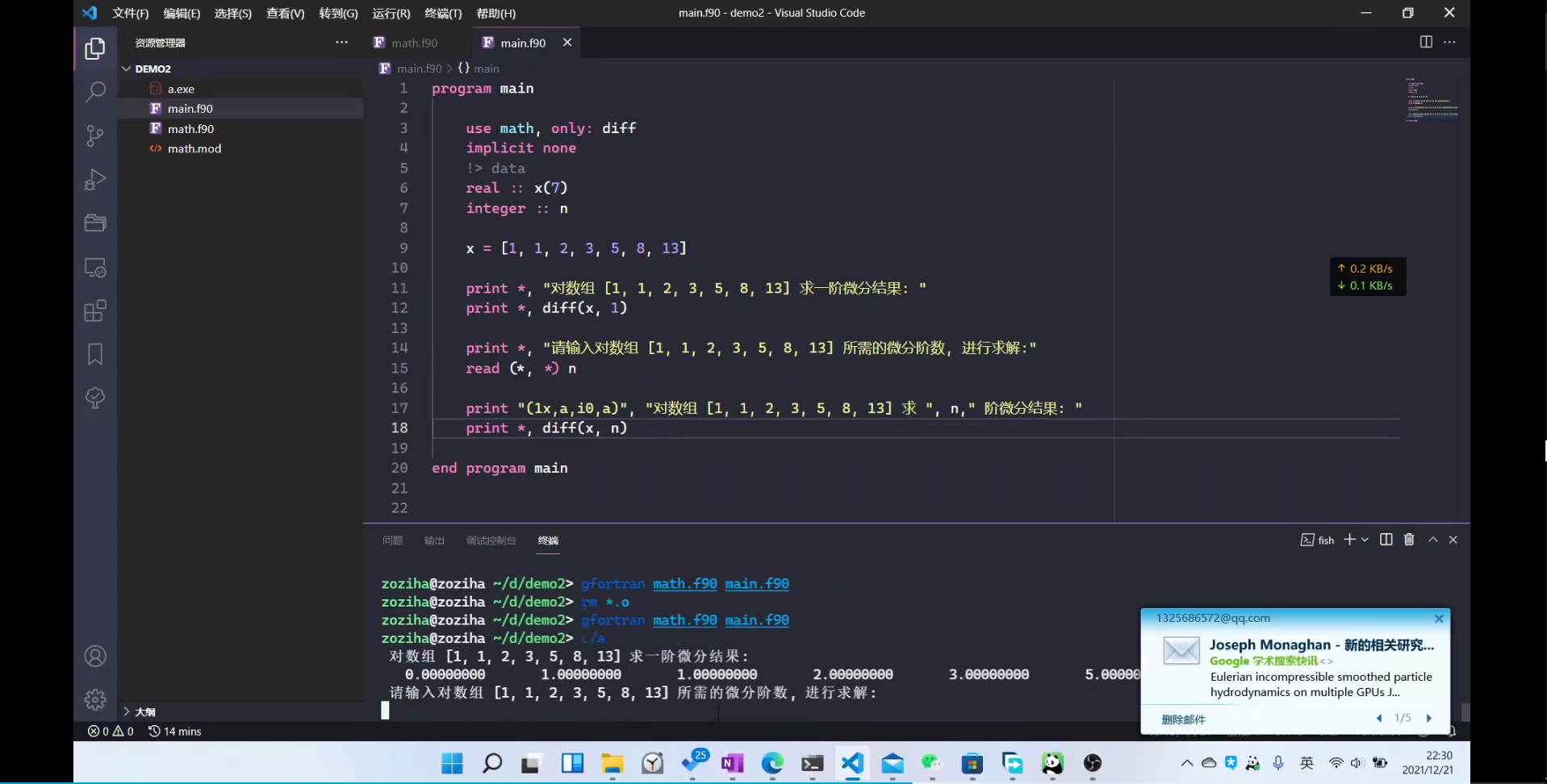The width and height of the screenshot is (1547, 784).
Task: Open the 终端(T) menu
Action: point(443,13)
